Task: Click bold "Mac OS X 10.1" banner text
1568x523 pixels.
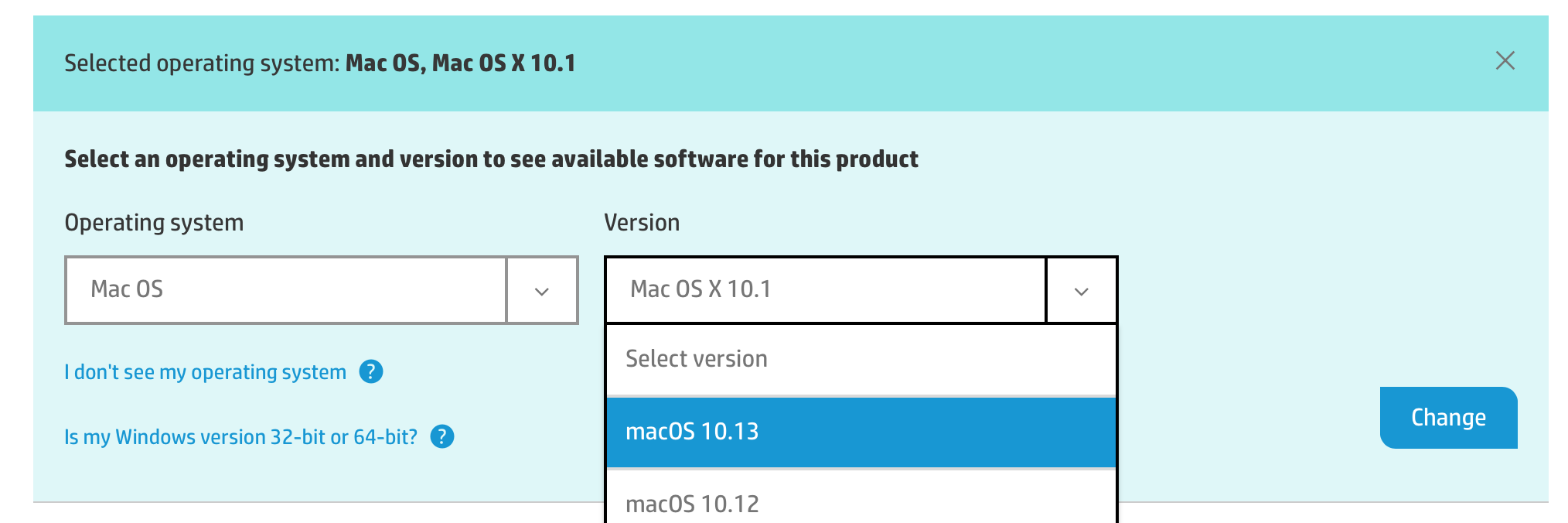Action: pos(503,63)
